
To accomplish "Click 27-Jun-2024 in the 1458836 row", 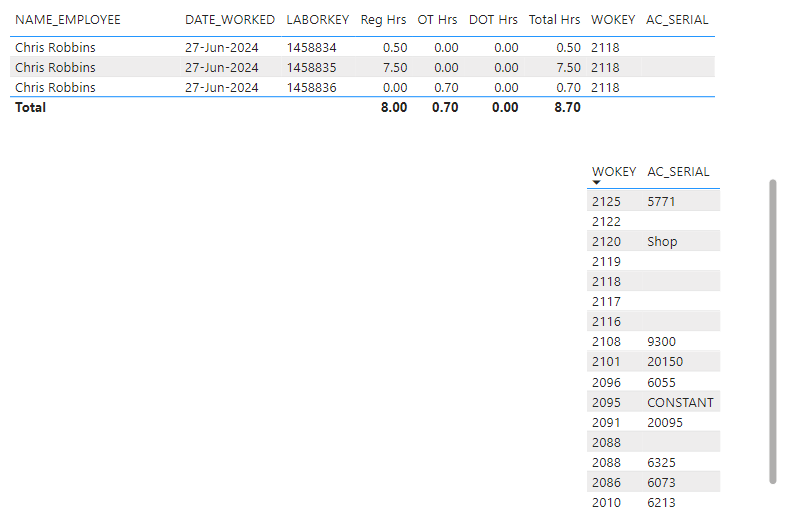I will pos(222,87).
